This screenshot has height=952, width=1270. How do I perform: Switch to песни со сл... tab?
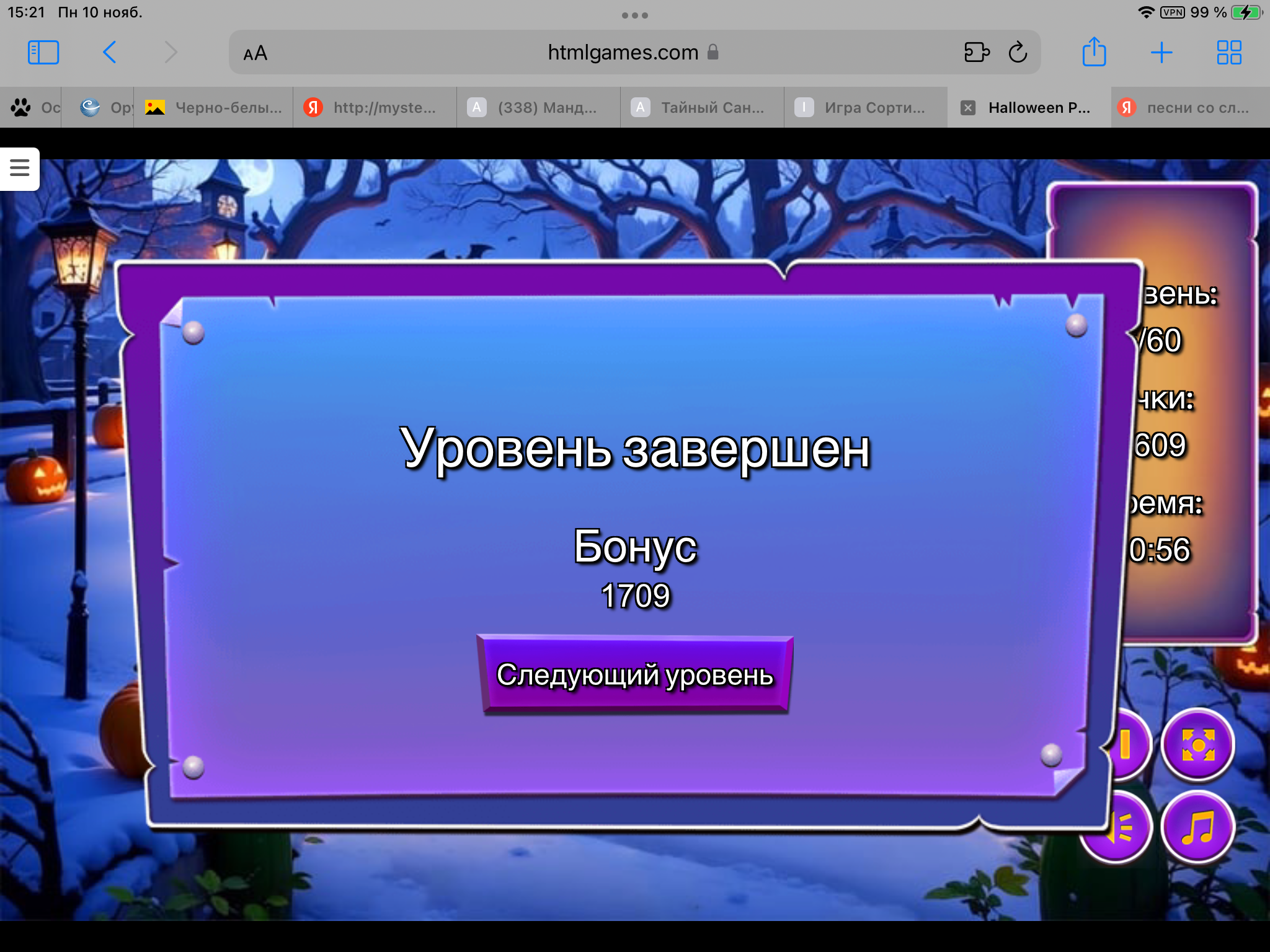[1188, 108]
